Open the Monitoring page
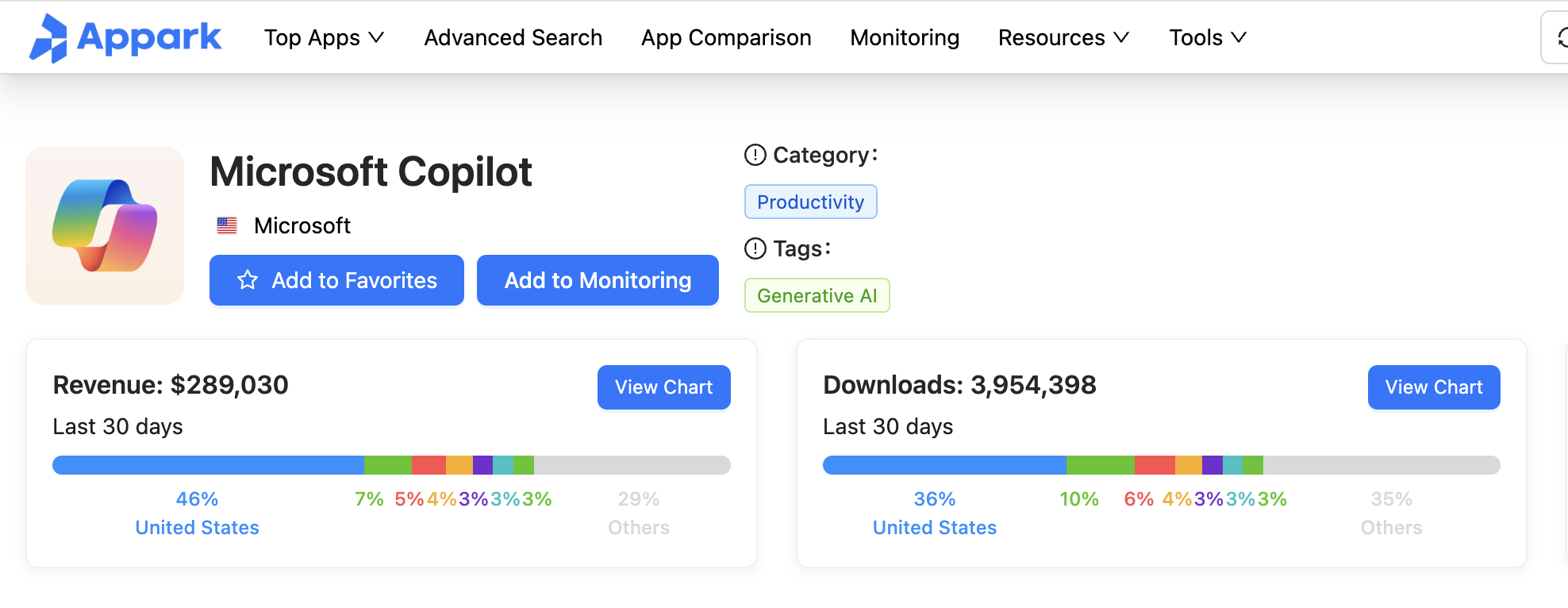 (x=905, y=37)
